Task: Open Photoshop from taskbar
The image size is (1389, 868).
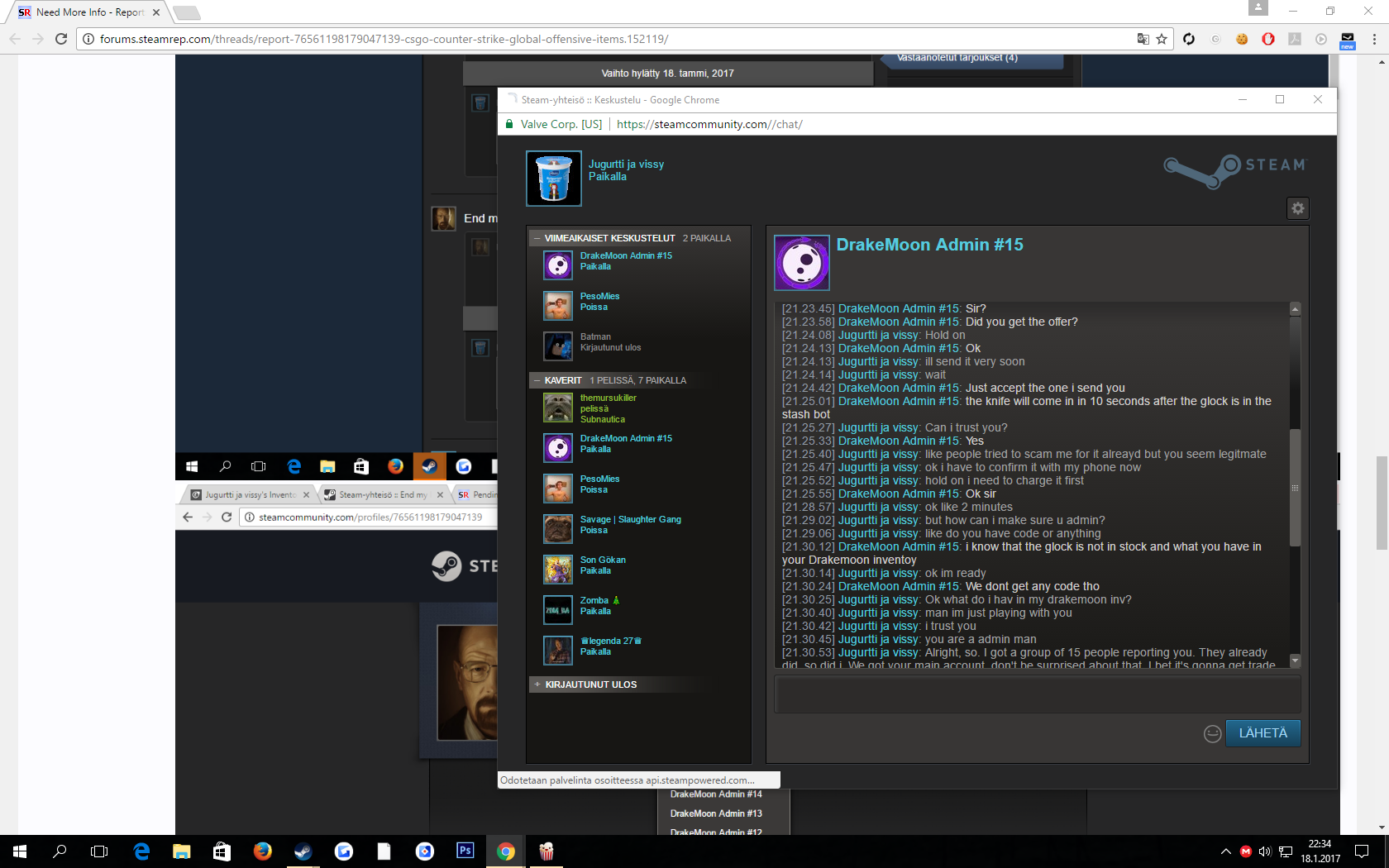Action: (x=465, y=851)
